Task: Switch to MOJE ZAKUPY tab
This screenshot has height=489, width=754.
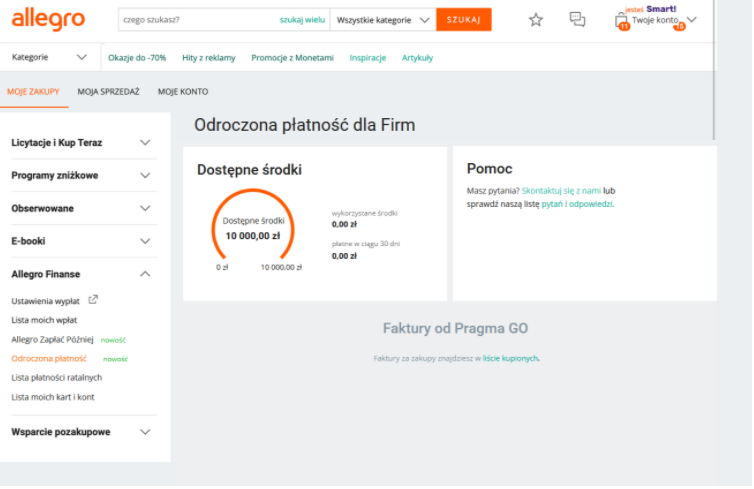Action: pyautogui.click(x=33, y=91)
